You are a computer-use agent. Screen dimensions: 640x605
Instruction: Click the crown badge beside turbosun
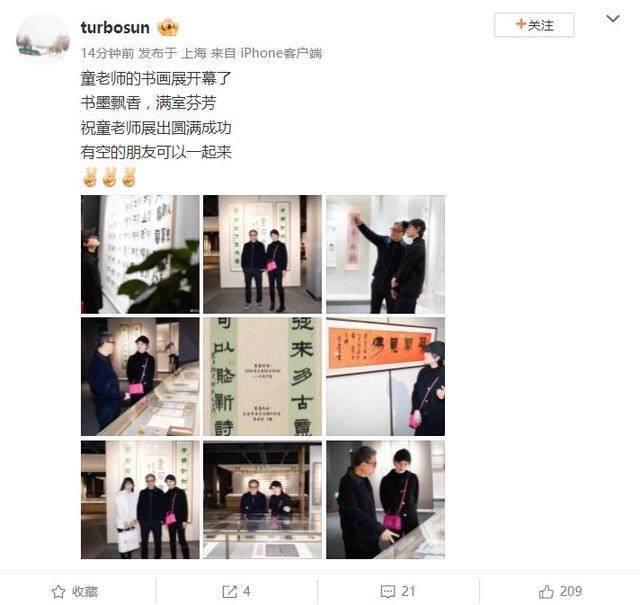(169, 27)
